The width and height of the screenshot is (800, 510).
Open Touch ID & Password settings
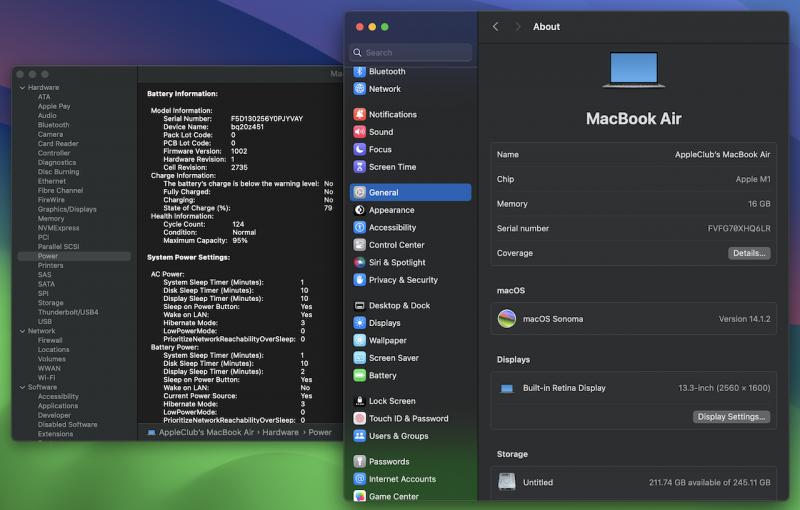pos(408,419)
